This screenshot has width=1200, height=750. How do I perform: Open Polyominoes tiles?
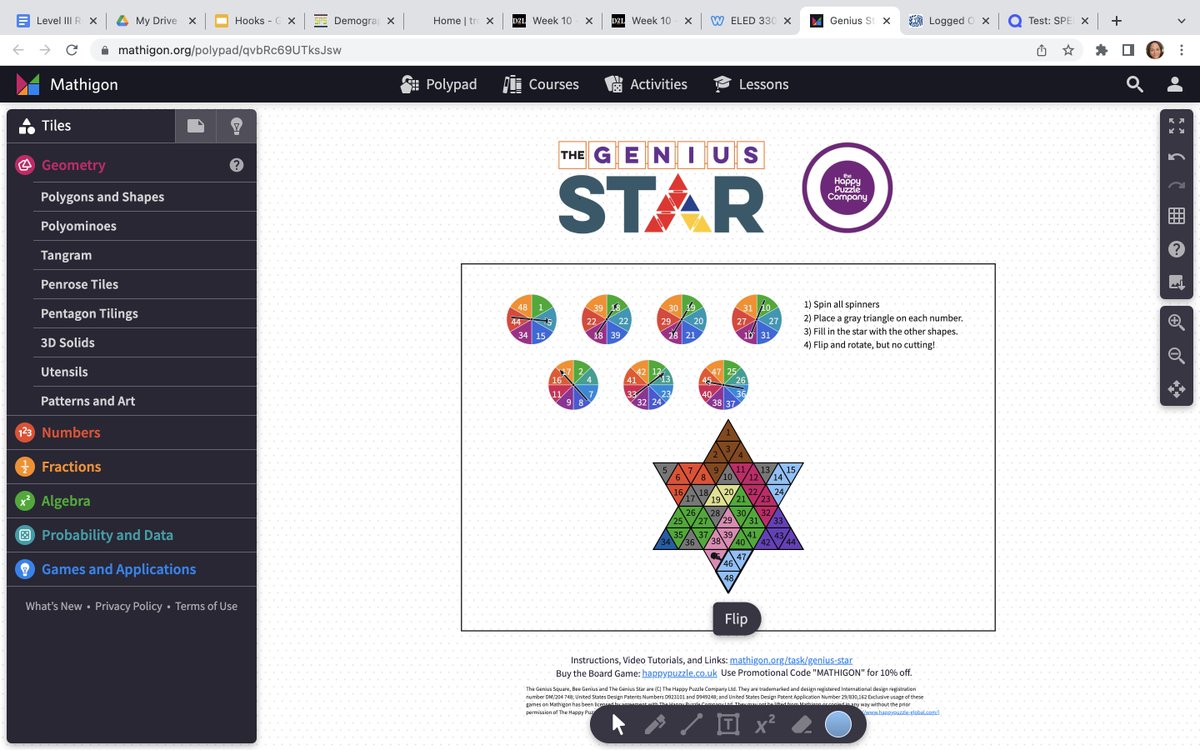tap(145, 226)
